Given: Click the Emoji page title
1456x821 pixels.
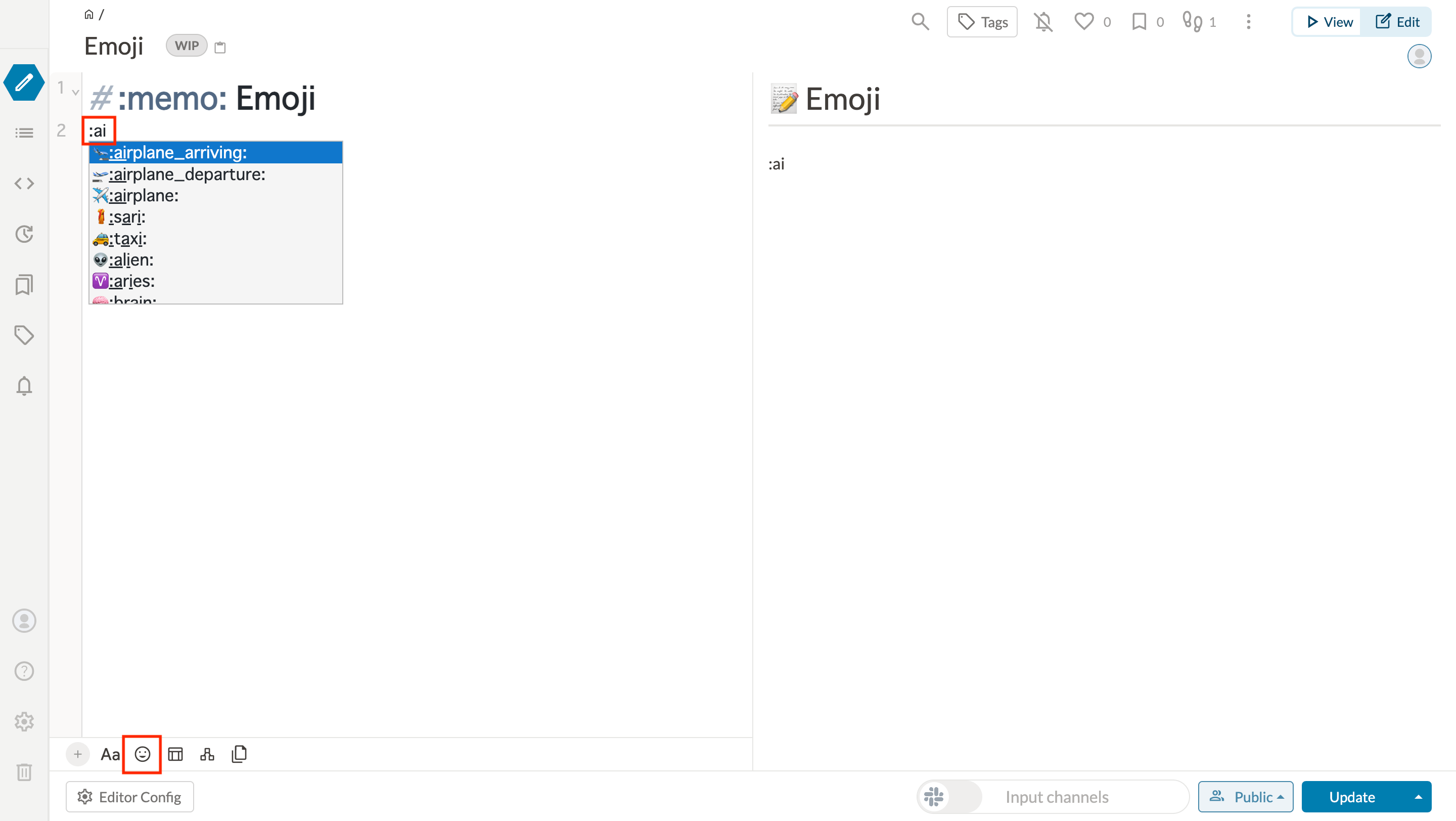Looking at the screenshot, I should [114, 47].
